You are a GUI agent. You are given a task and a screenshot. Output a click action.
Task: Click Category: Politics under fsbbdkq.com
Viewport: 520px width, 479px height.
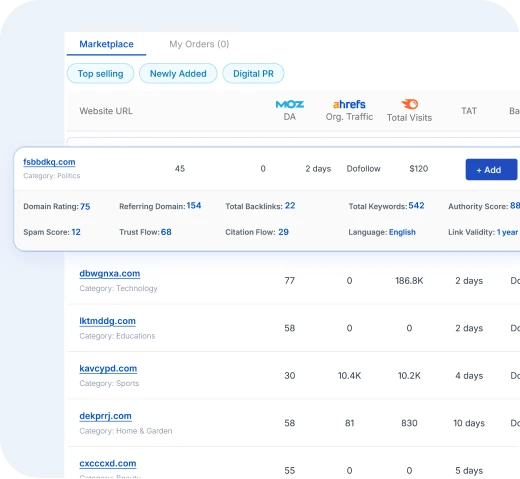click(52, 176)
